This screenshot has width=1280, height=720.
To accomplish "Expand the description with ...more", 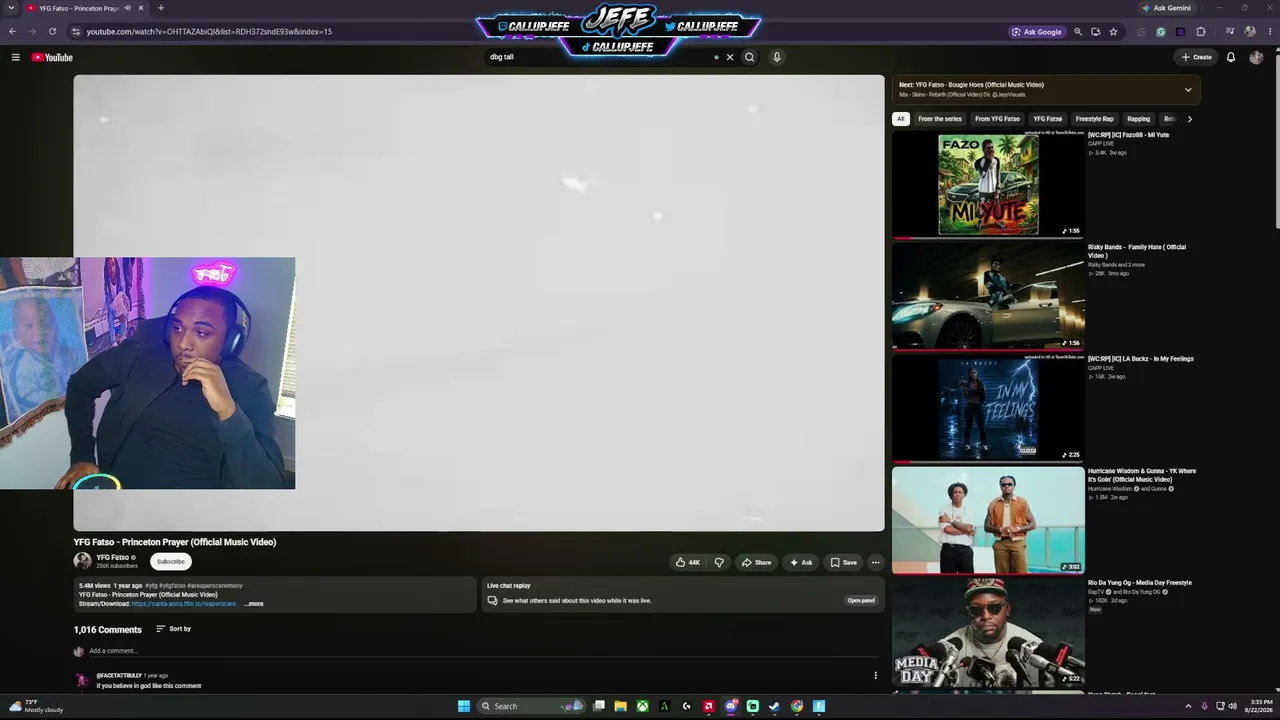I will point(254,604).
